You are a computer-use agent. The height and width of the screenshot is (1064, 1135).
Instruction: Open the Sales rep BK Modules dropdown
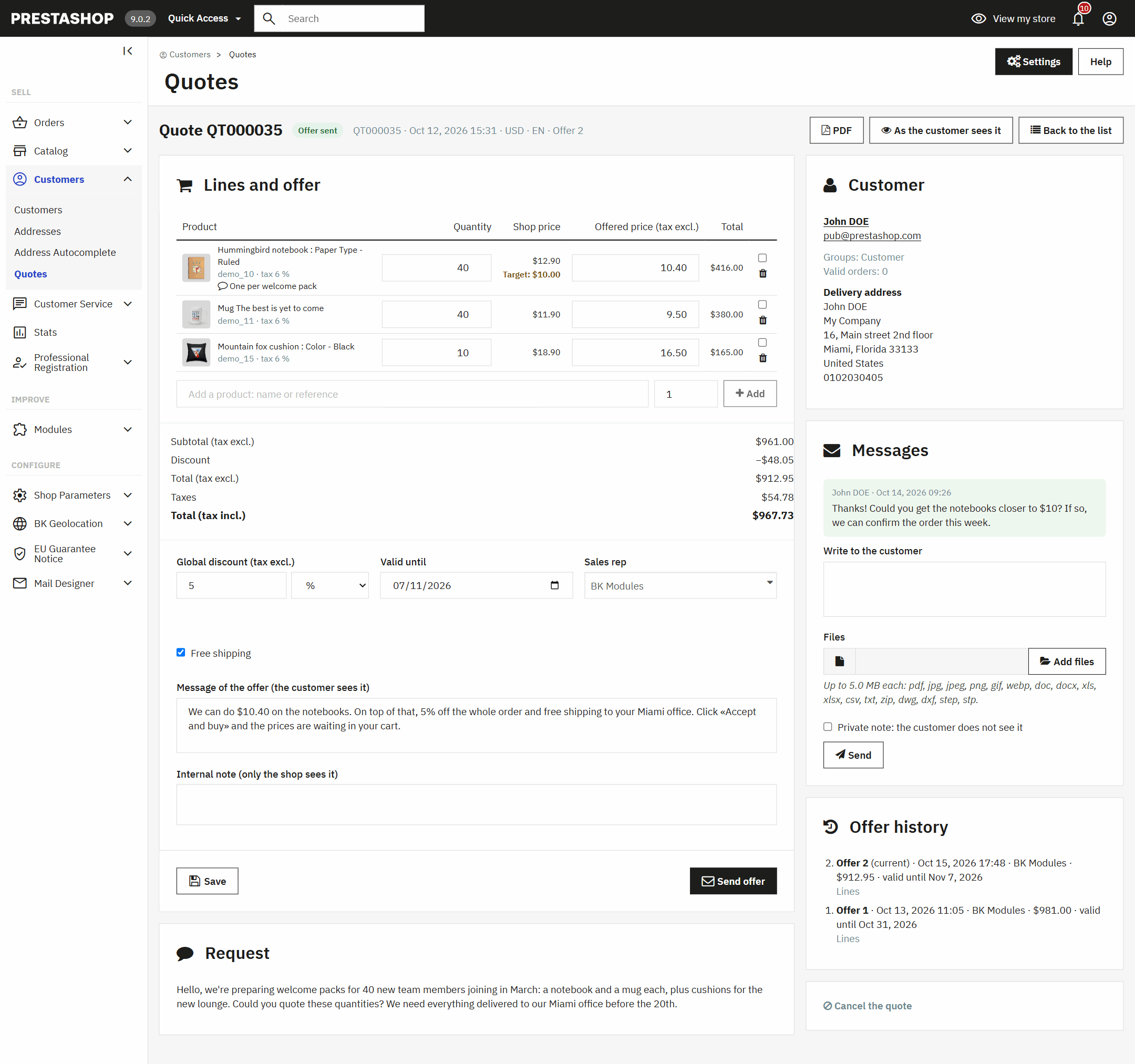[680, 586]
